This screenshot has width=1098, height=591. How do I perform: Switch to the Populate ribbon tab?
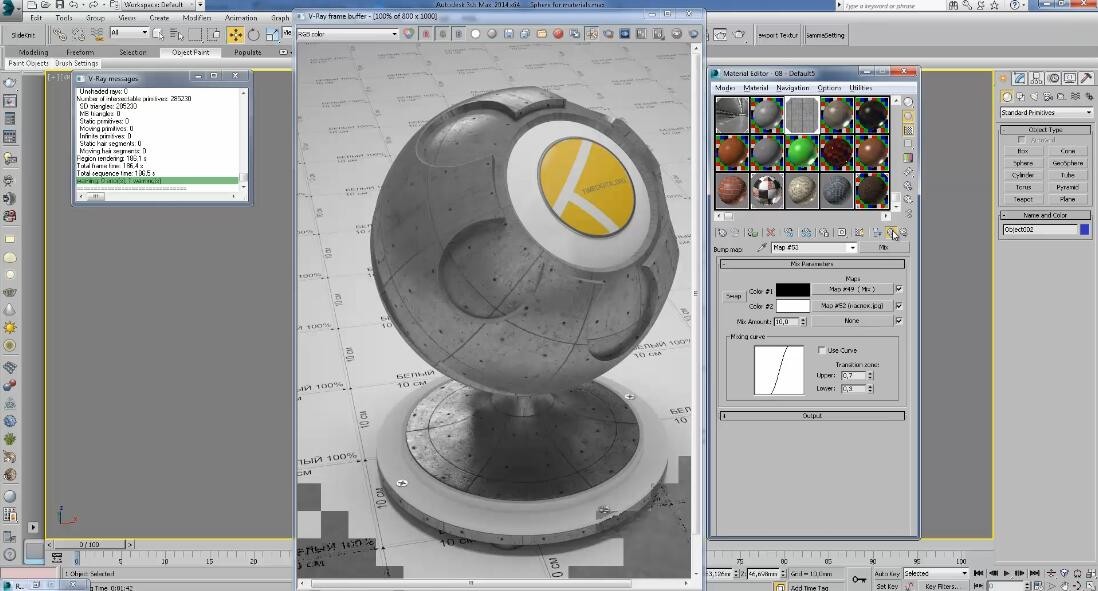tap(248, 53)
